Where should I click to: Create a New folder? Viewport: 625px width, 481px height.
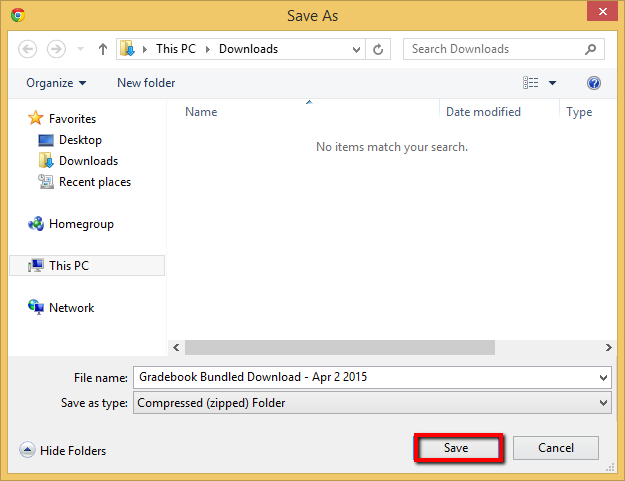146,83
